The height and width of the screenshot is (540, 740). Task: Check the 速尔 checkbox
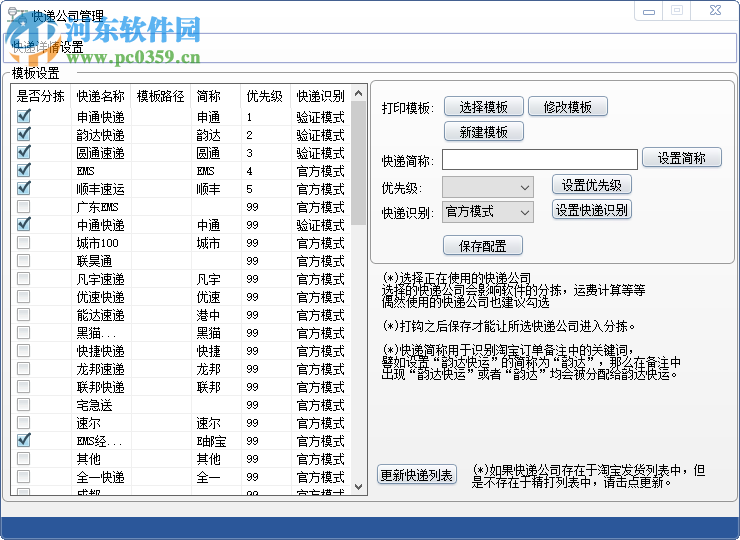pos(24,422)
